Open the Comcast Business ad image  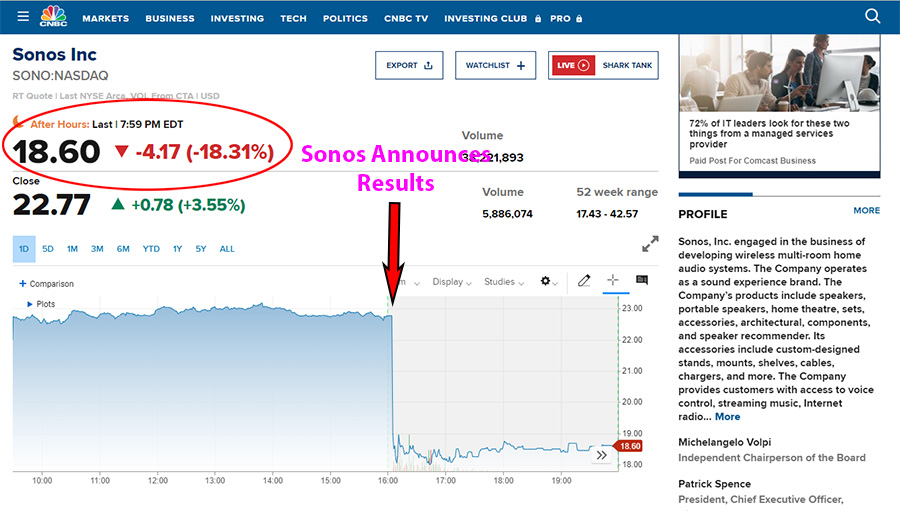click(779, 73)
